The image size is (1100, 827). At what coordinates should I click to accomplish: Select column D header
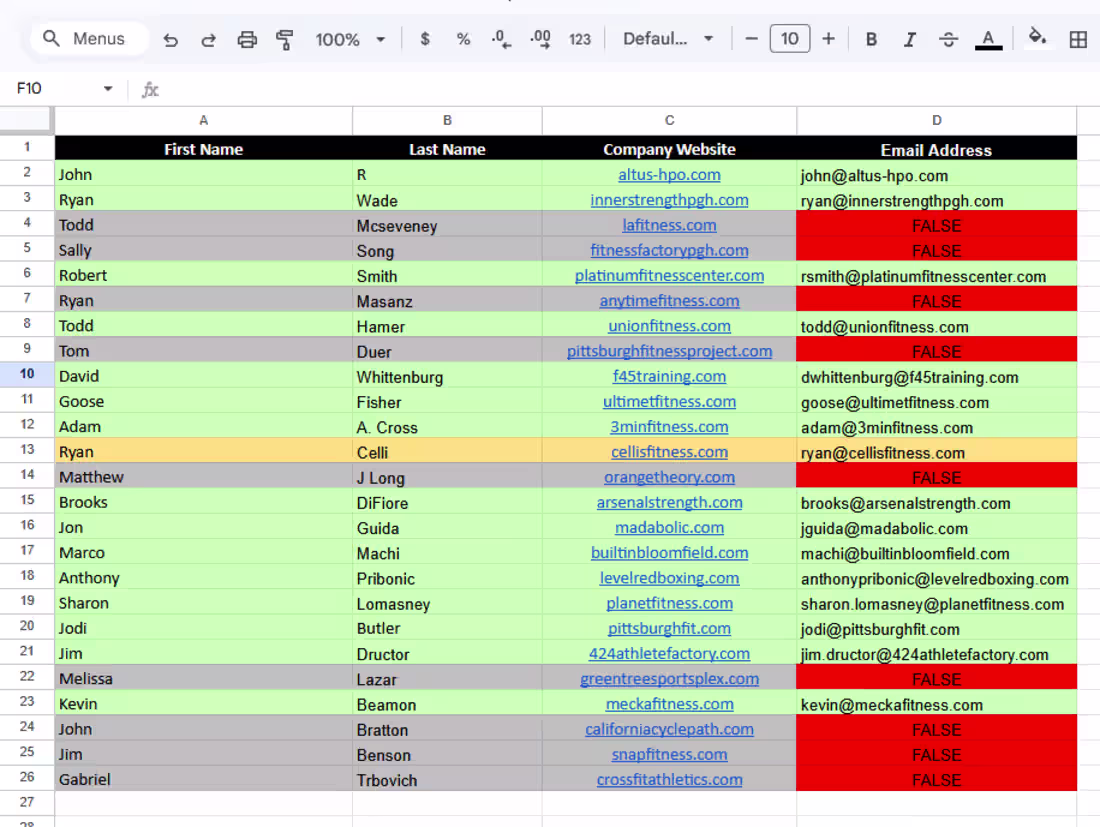pos(937,121)
